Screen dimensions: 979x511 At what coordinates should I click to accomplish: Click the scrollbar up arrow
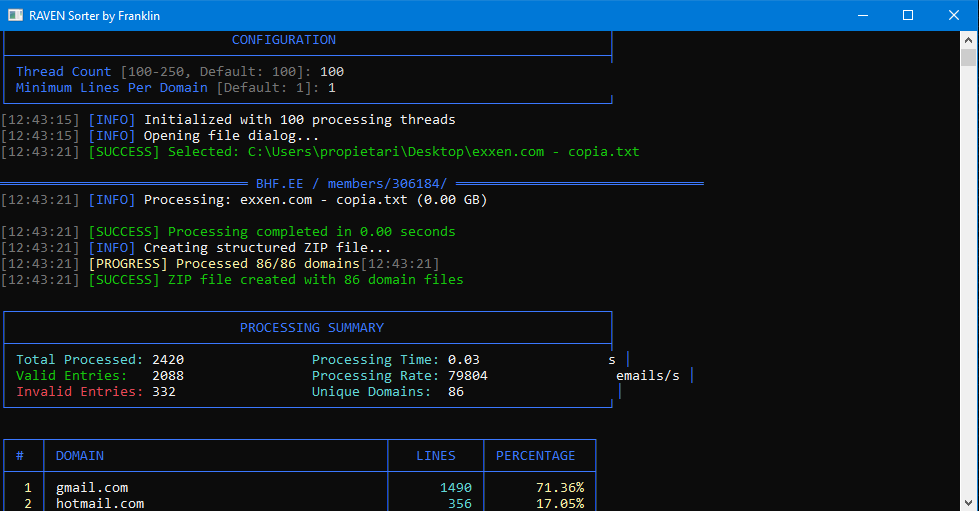[968, 40]
